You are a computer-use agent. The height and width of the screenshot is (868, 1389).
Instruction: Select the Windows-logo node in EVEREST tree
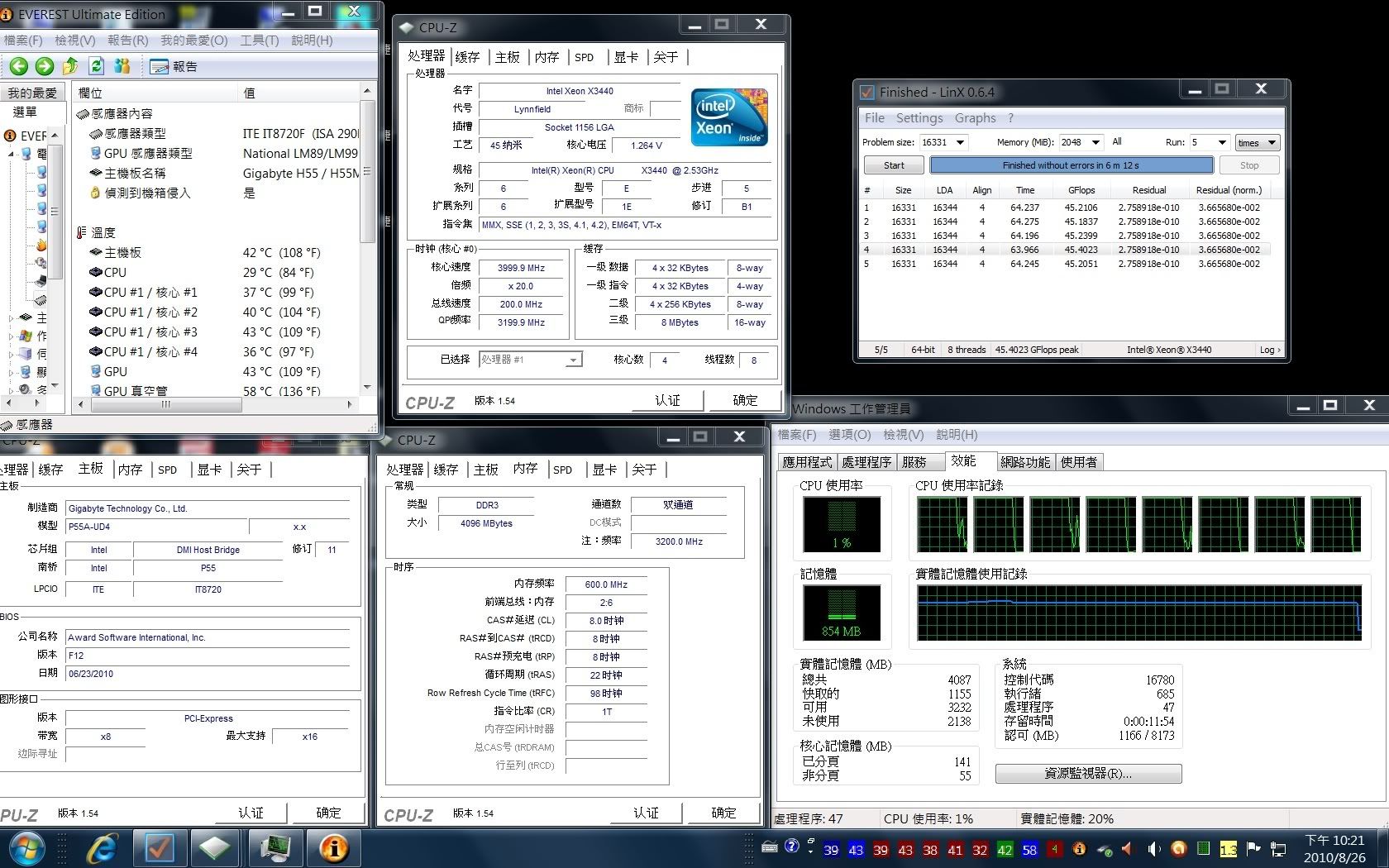click(x=26, y=336)
